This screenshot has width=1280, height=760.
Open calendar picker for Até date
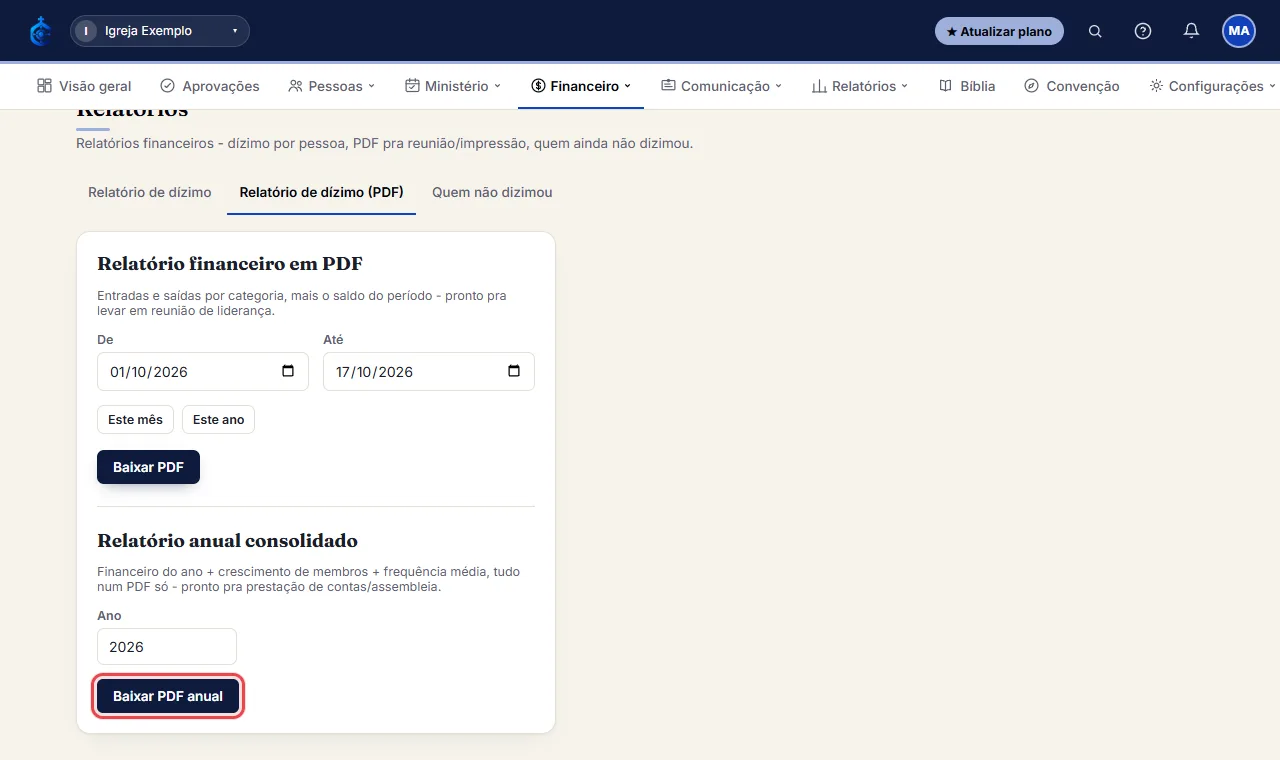(514, 371)
